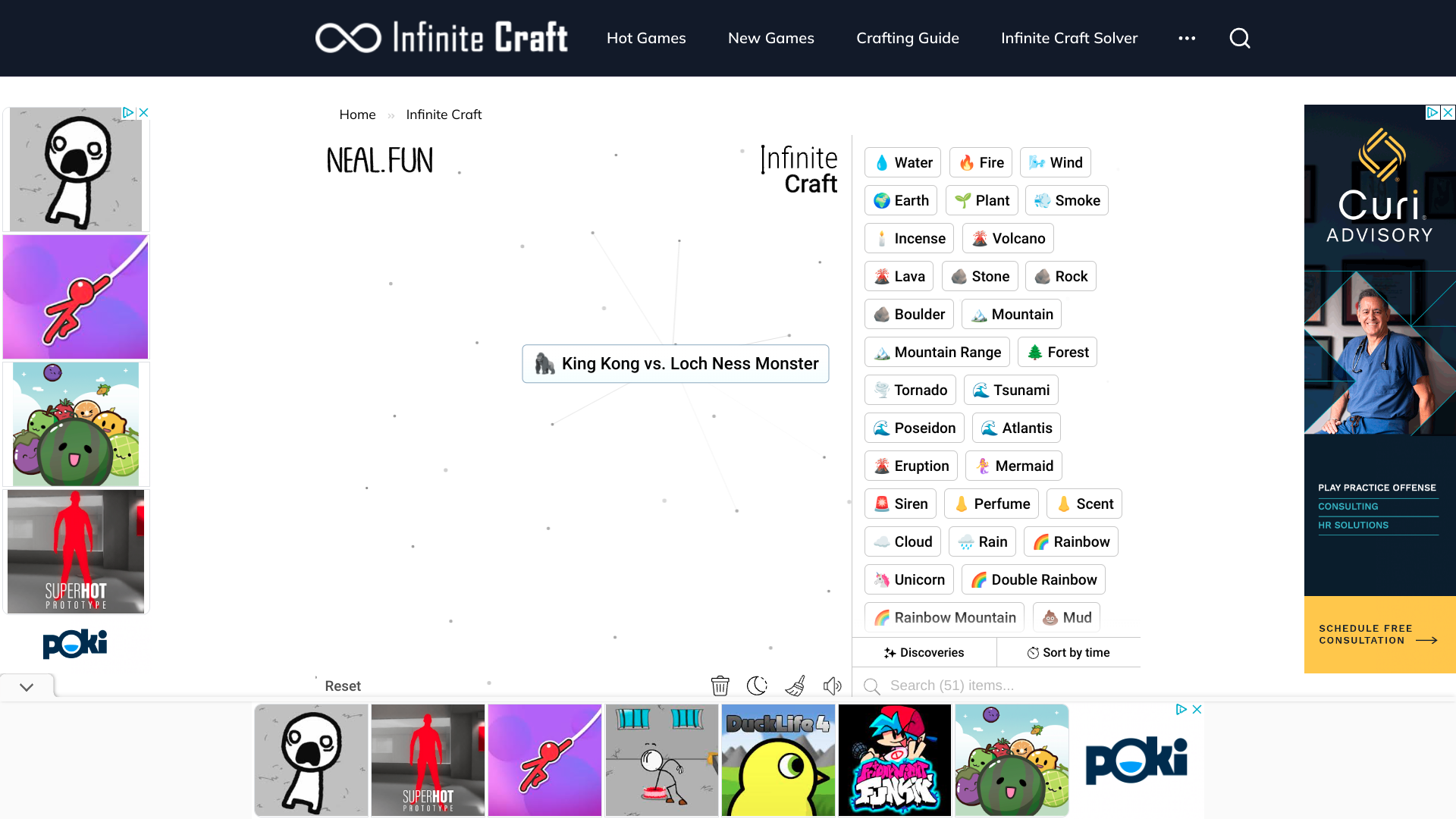
Task: Open the Crafting Guide menu item
Action: click(908, 38)
